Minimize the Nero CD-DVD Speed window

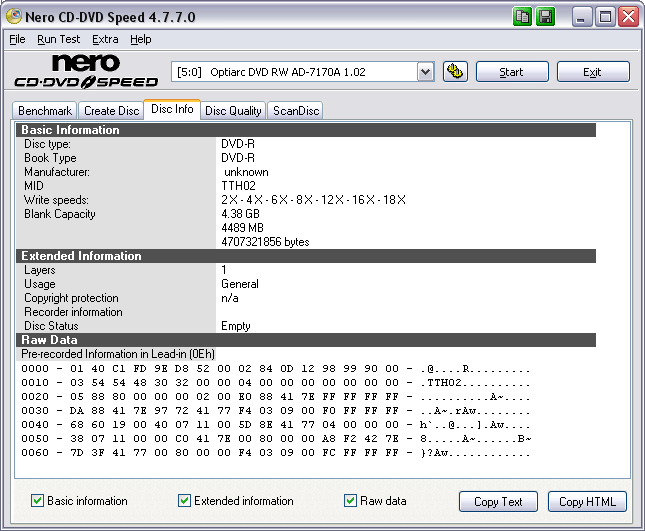[581, 17]
